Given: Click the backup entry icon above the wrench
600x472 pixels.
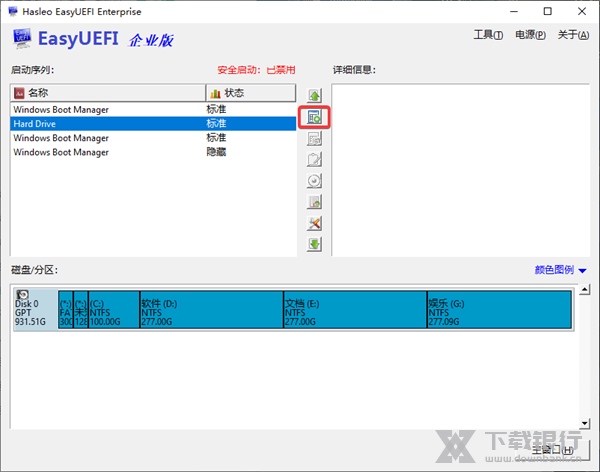Looking at the screenshot, I should (314, 202).
